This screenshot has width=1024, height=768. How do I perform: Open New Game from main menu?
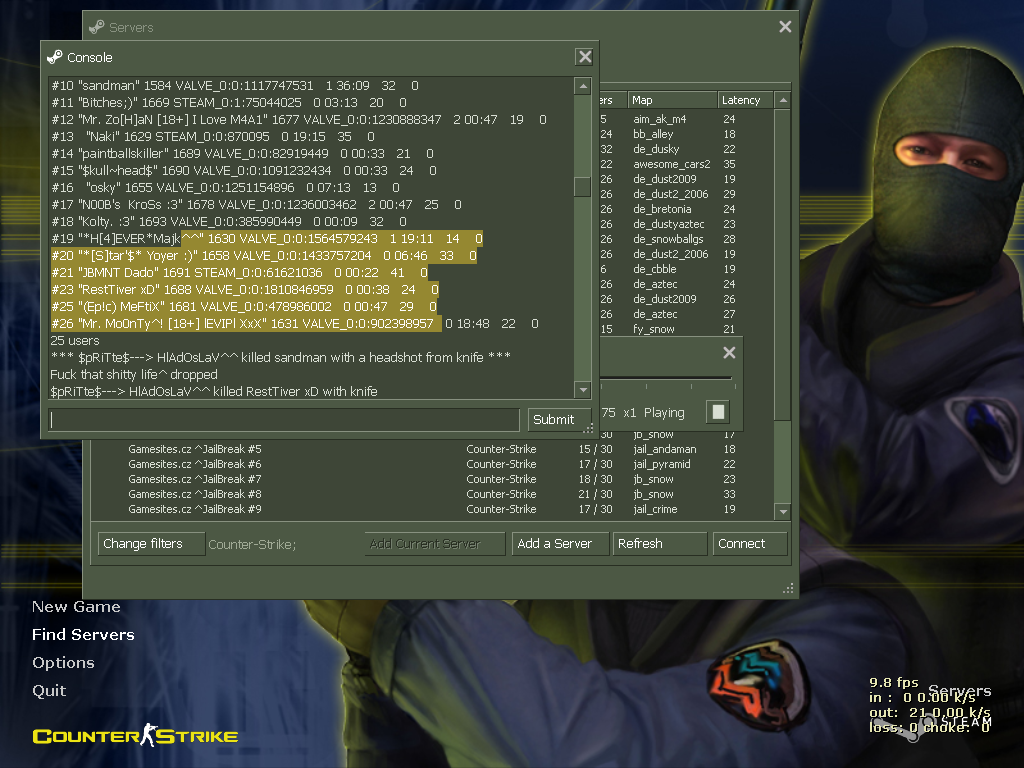point(76,607)
